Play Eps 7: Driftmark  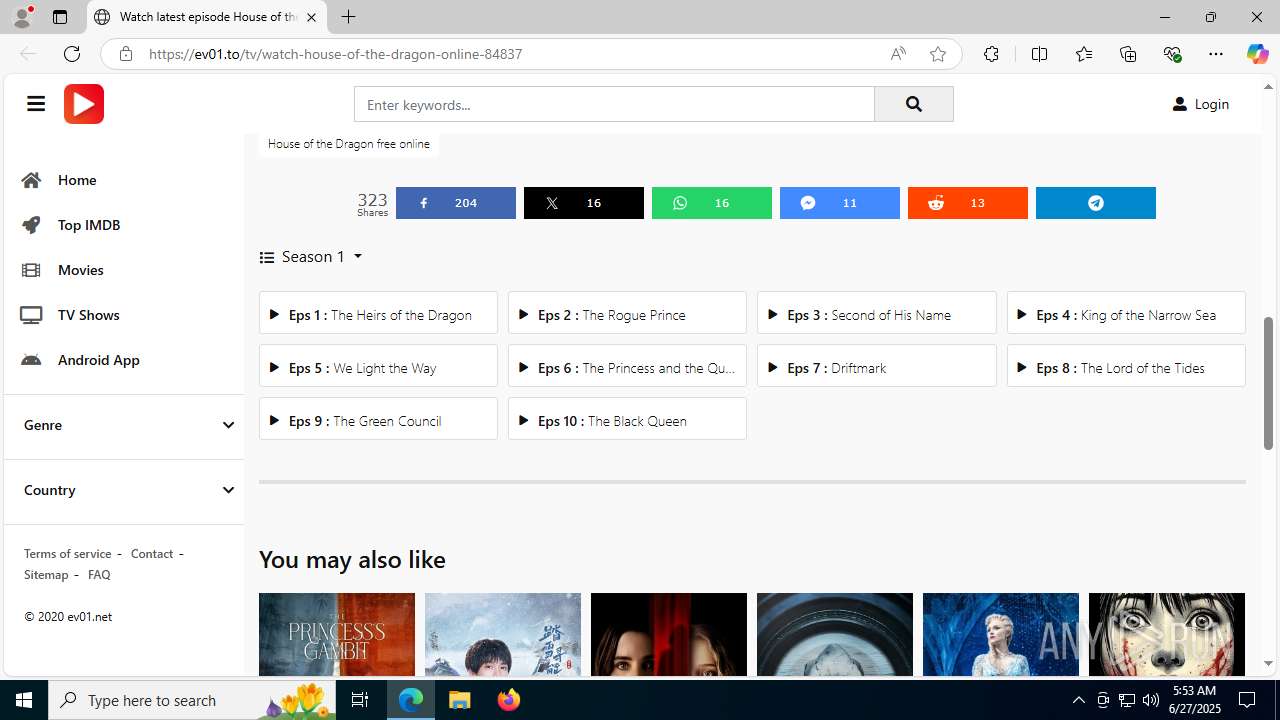tap(877, 366)
